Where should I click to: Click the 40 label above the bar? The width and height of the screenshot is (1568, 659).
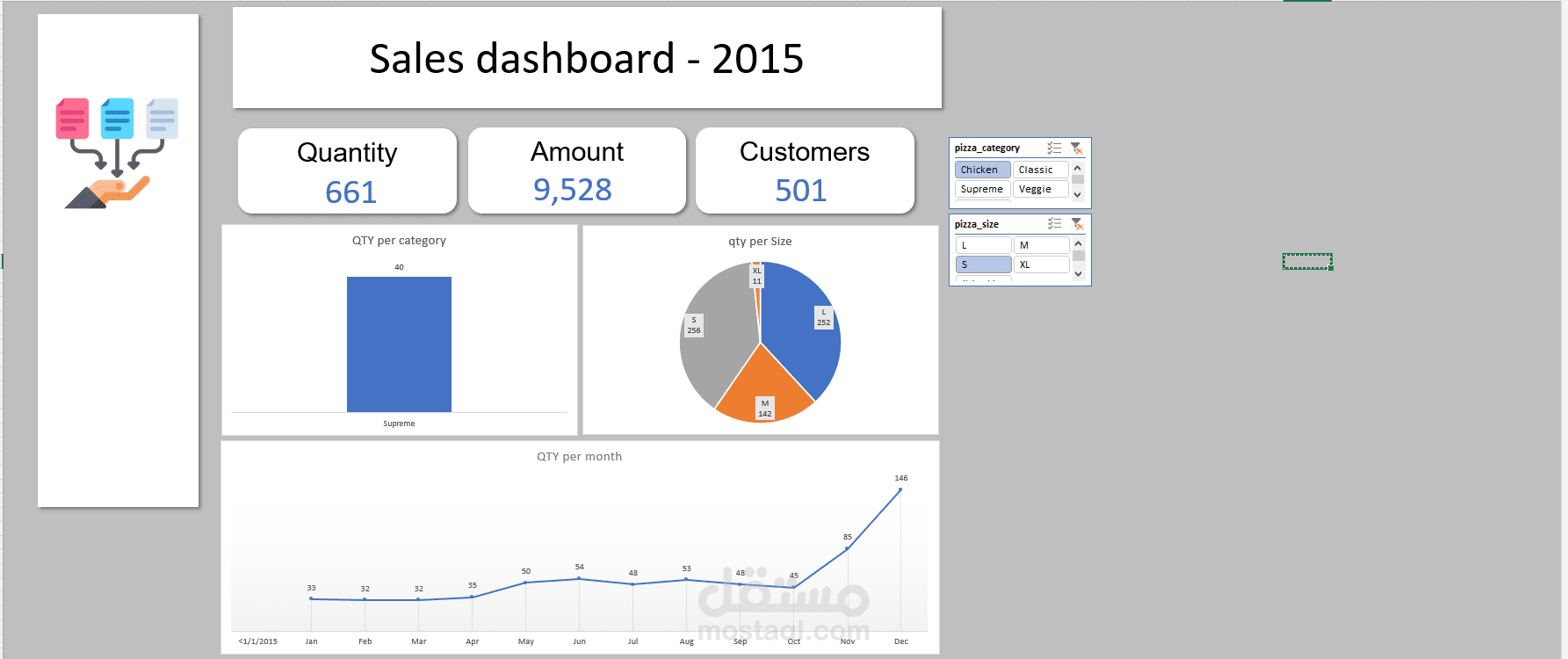(x=399, y=267)
